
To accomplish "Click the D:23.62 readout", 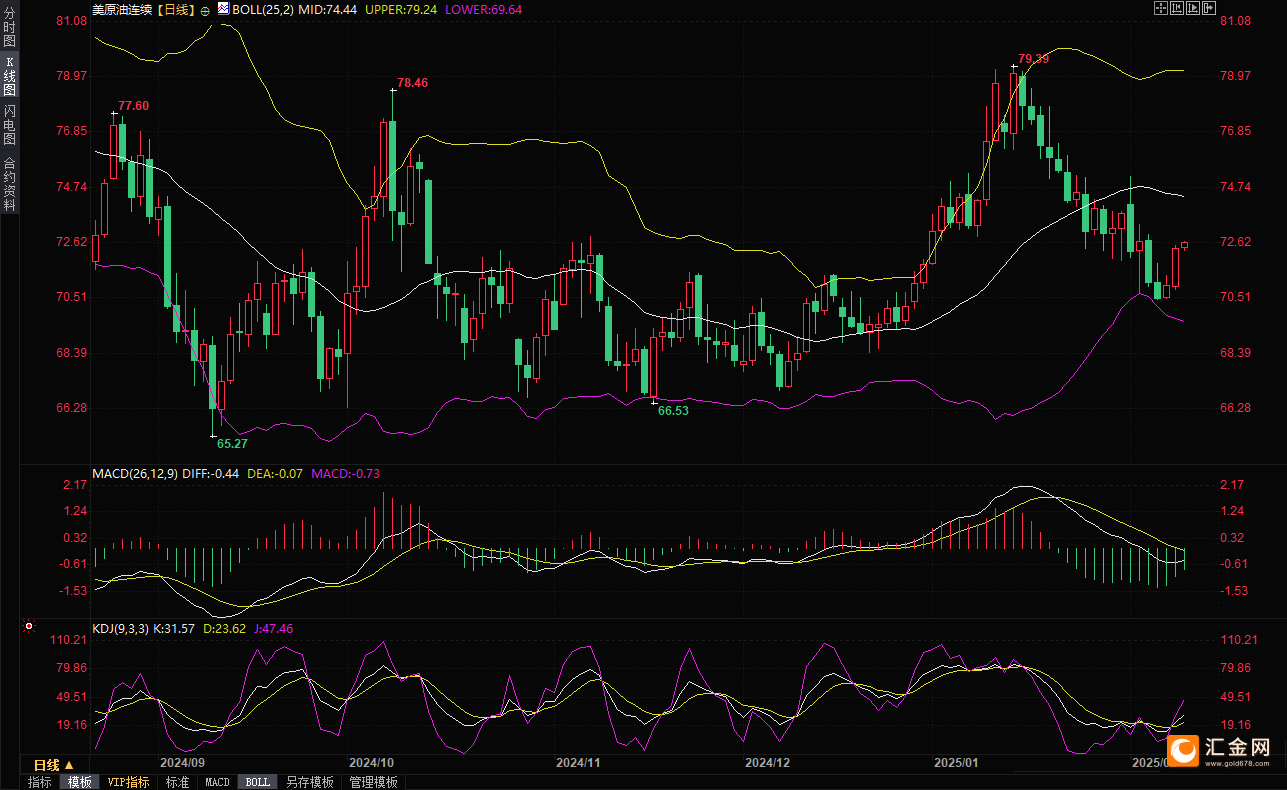I will click(224, 628).
